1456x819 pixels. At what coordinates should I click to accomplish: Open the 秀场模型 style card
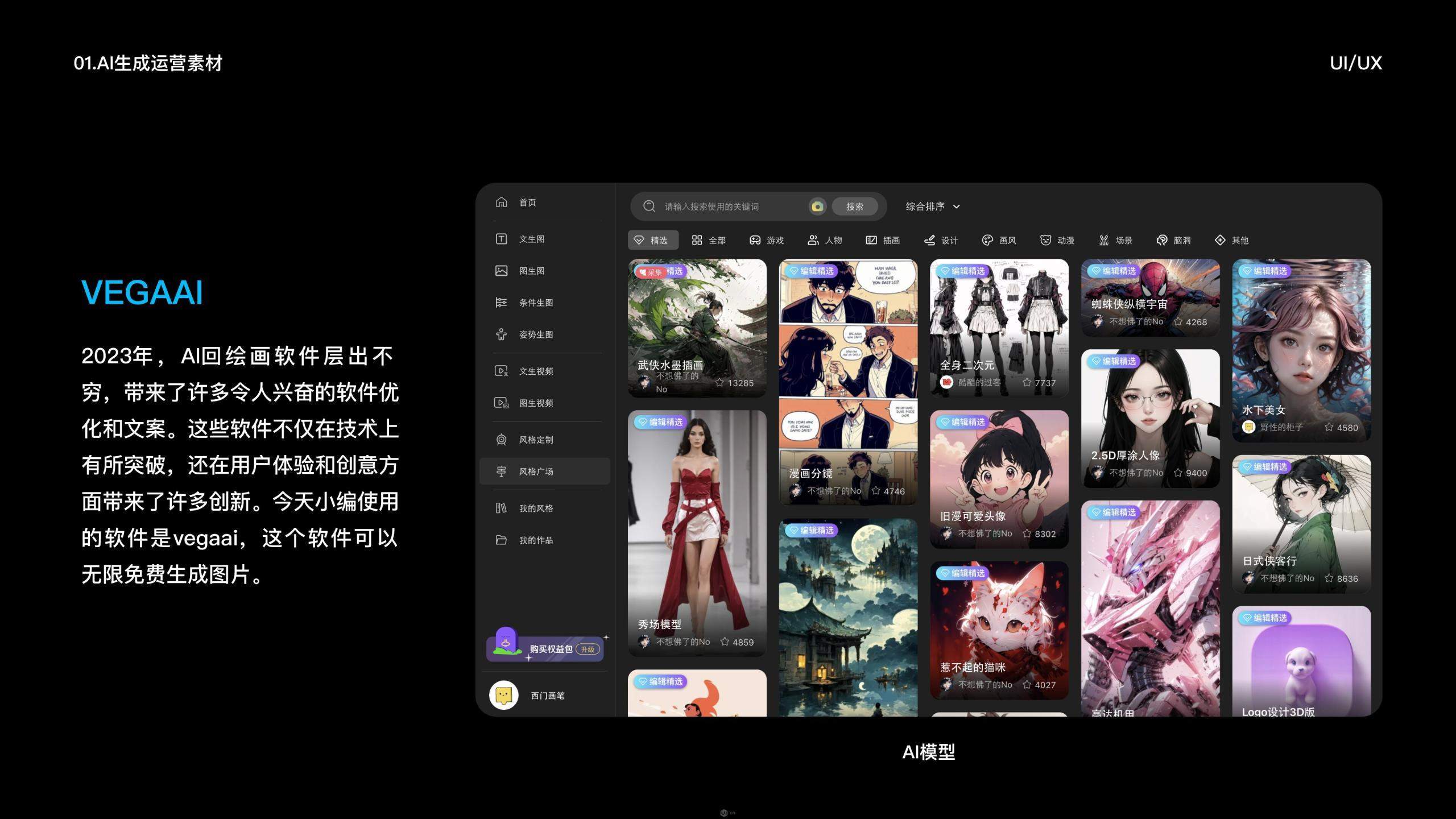(697, 533)
